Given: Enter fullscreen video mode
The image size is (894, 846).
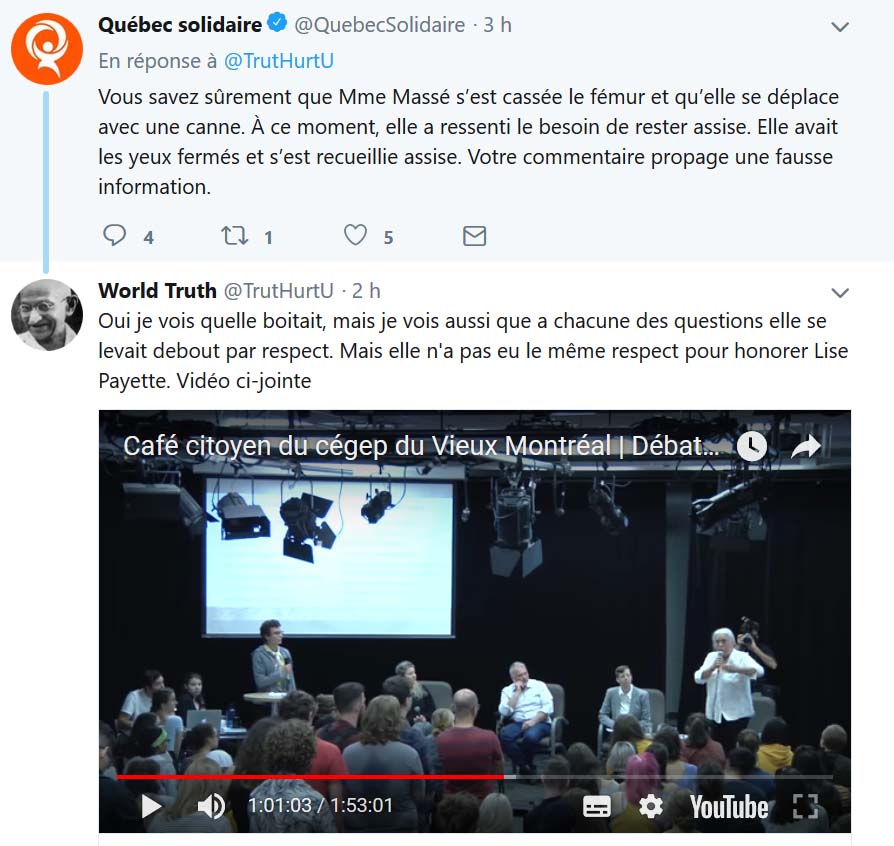Looking at the screenshot, I should [x=805, y=807].
